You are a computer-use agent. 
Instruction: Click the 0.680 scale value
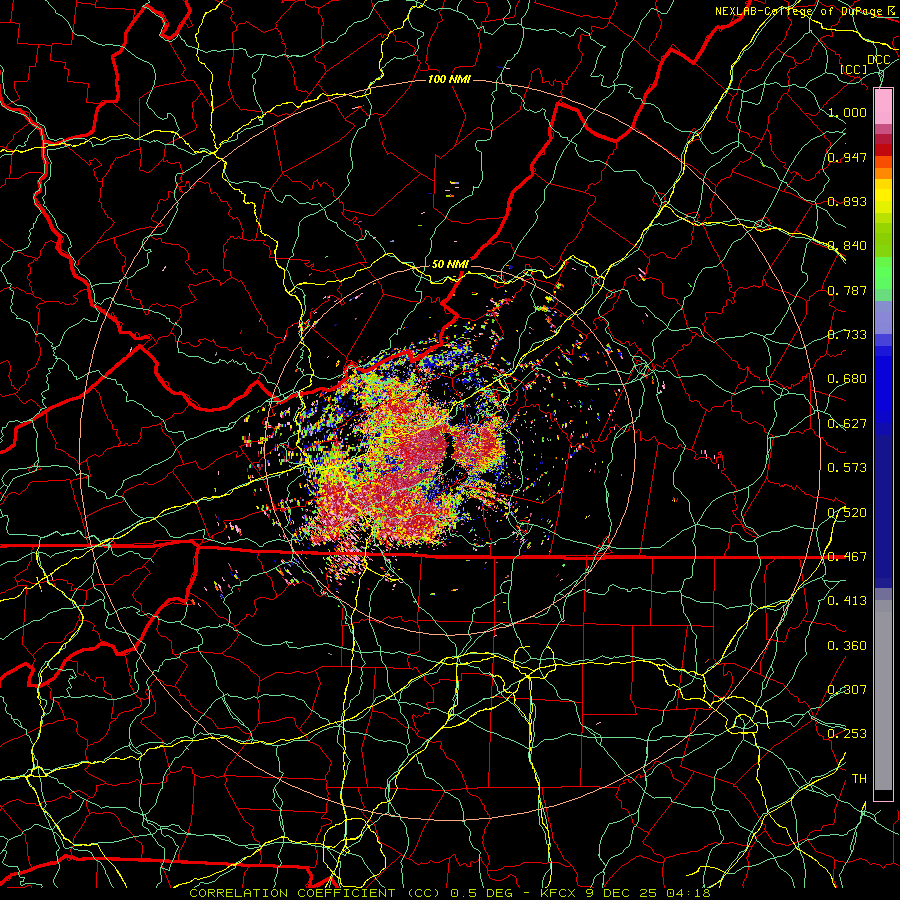[x=847, y=379]
